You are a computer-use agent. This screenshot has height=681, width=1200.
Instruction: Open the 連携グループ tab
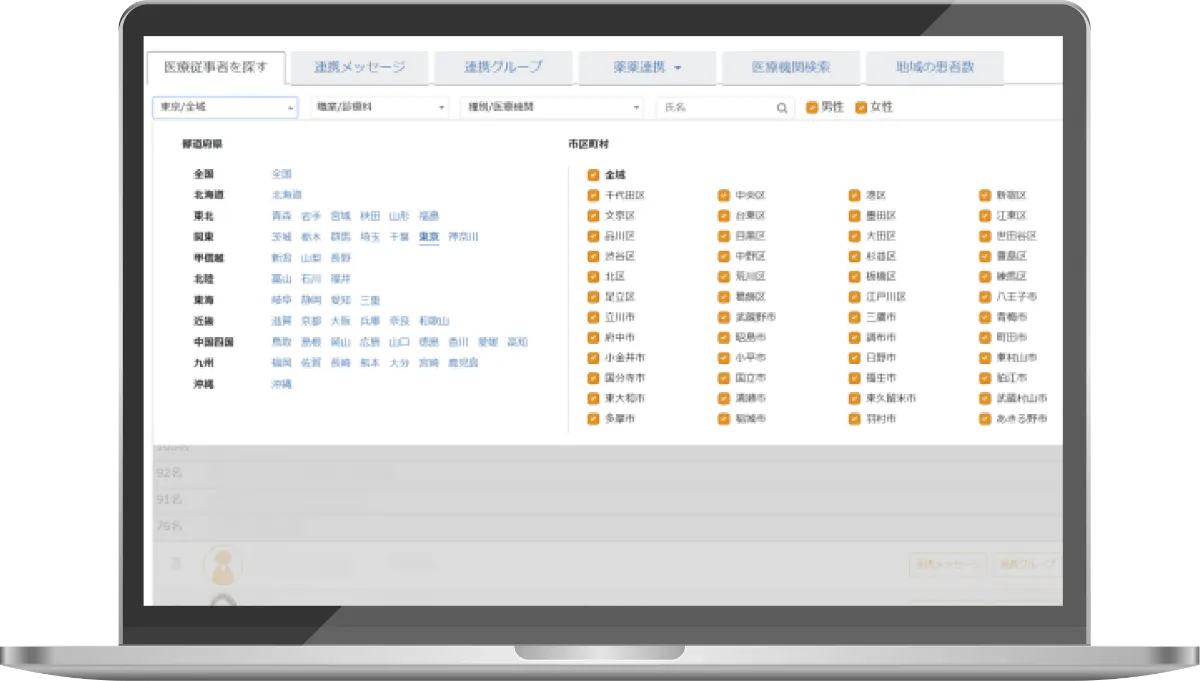pos(503,68)
